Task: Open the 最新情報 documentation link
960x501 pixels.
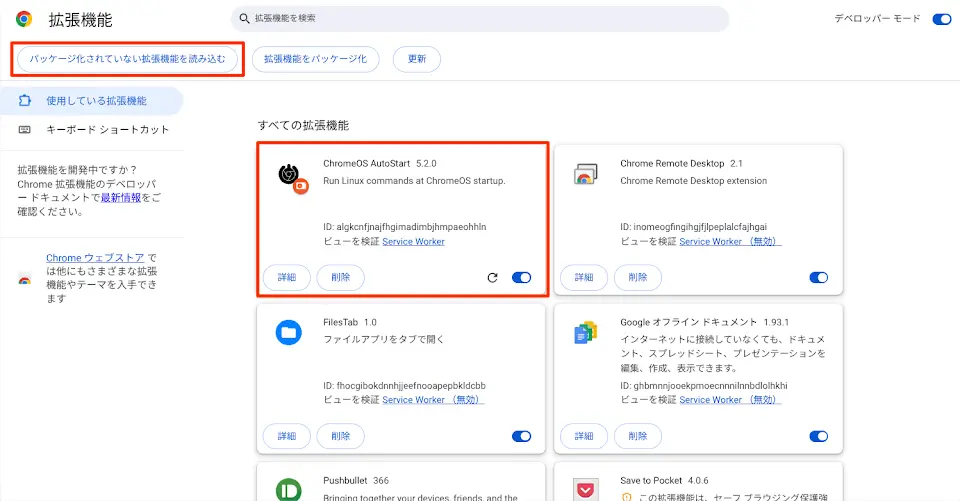Action: [121, 197]
